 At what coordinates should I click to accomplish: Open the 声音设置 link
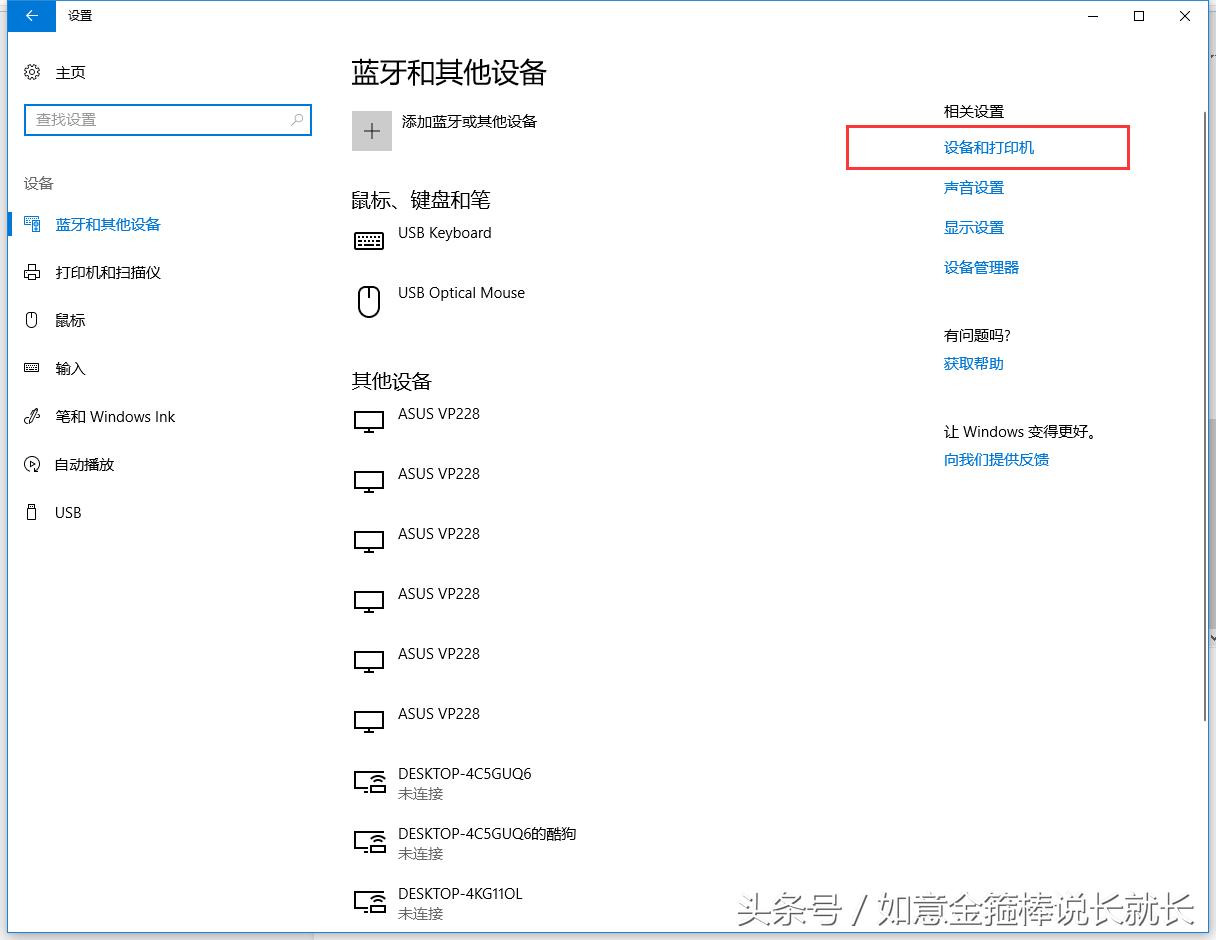point(973,187)
